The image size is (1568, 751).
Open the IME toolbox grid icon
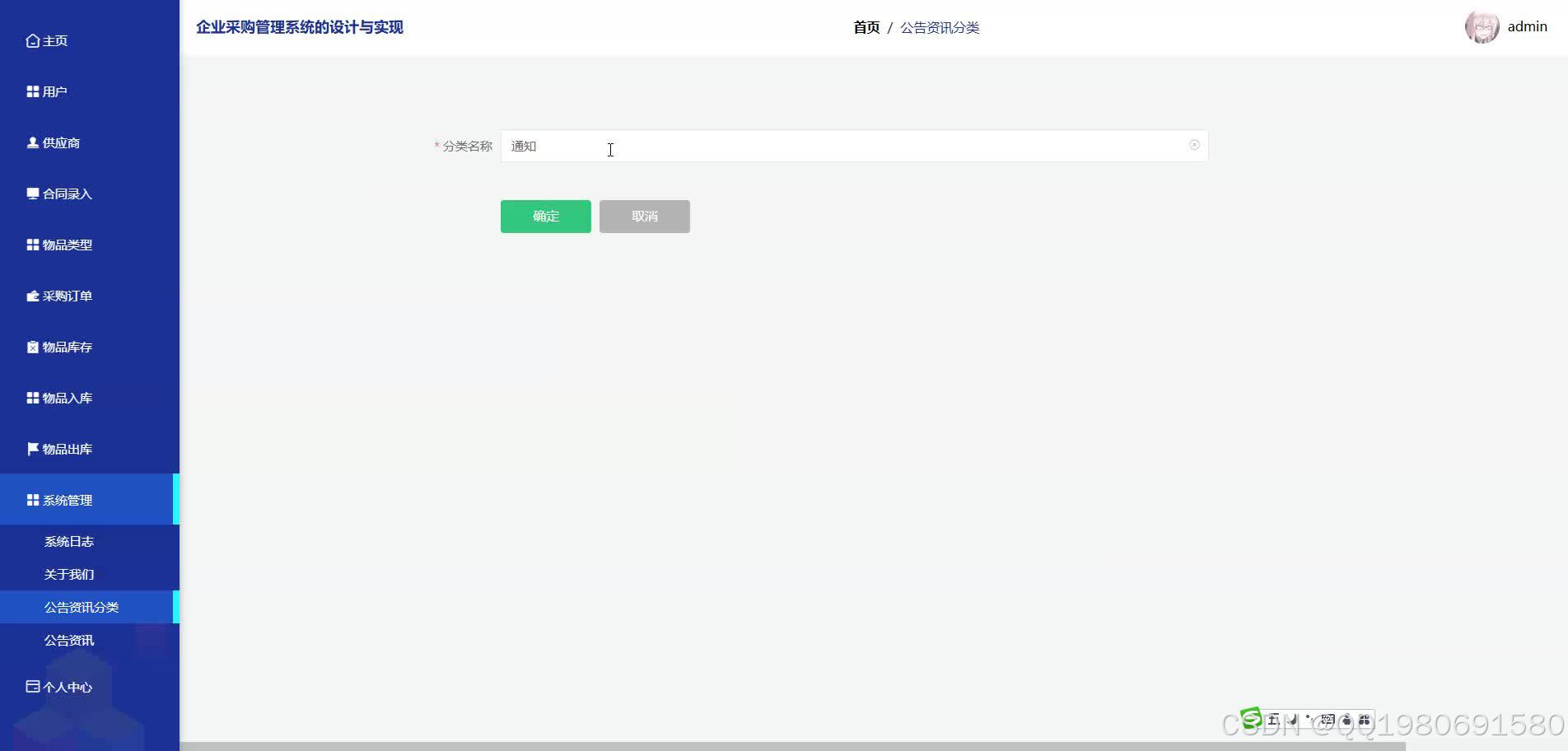[x=1364, y=720]
